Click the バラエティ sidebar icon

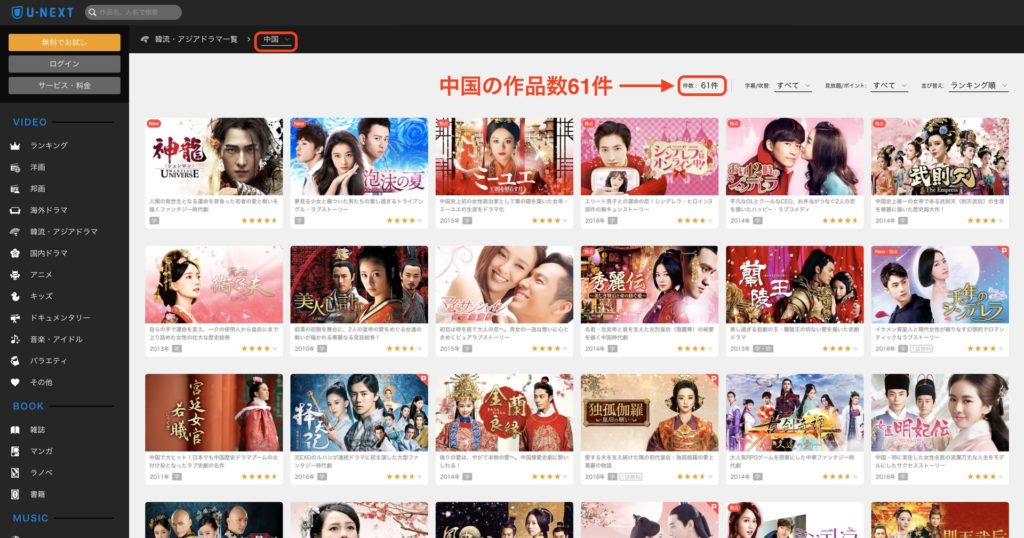[x=15, y=361]
